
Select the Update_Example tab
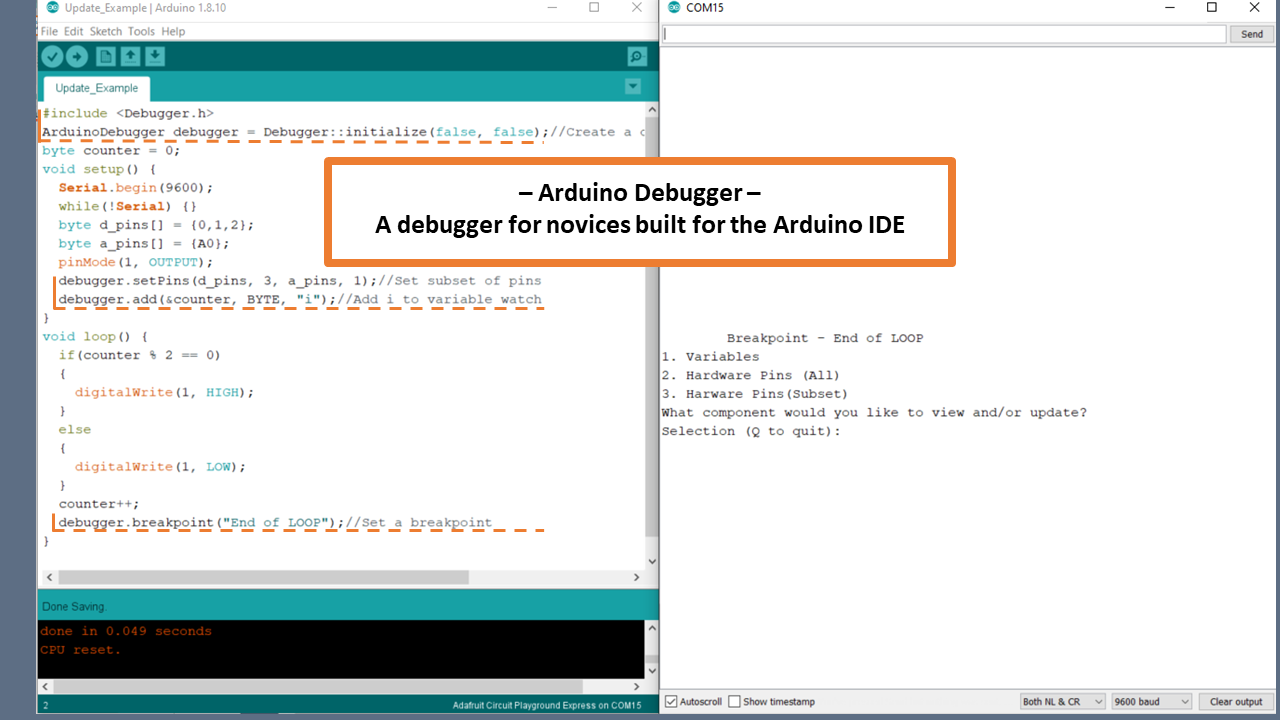click(x=96, y=88)
